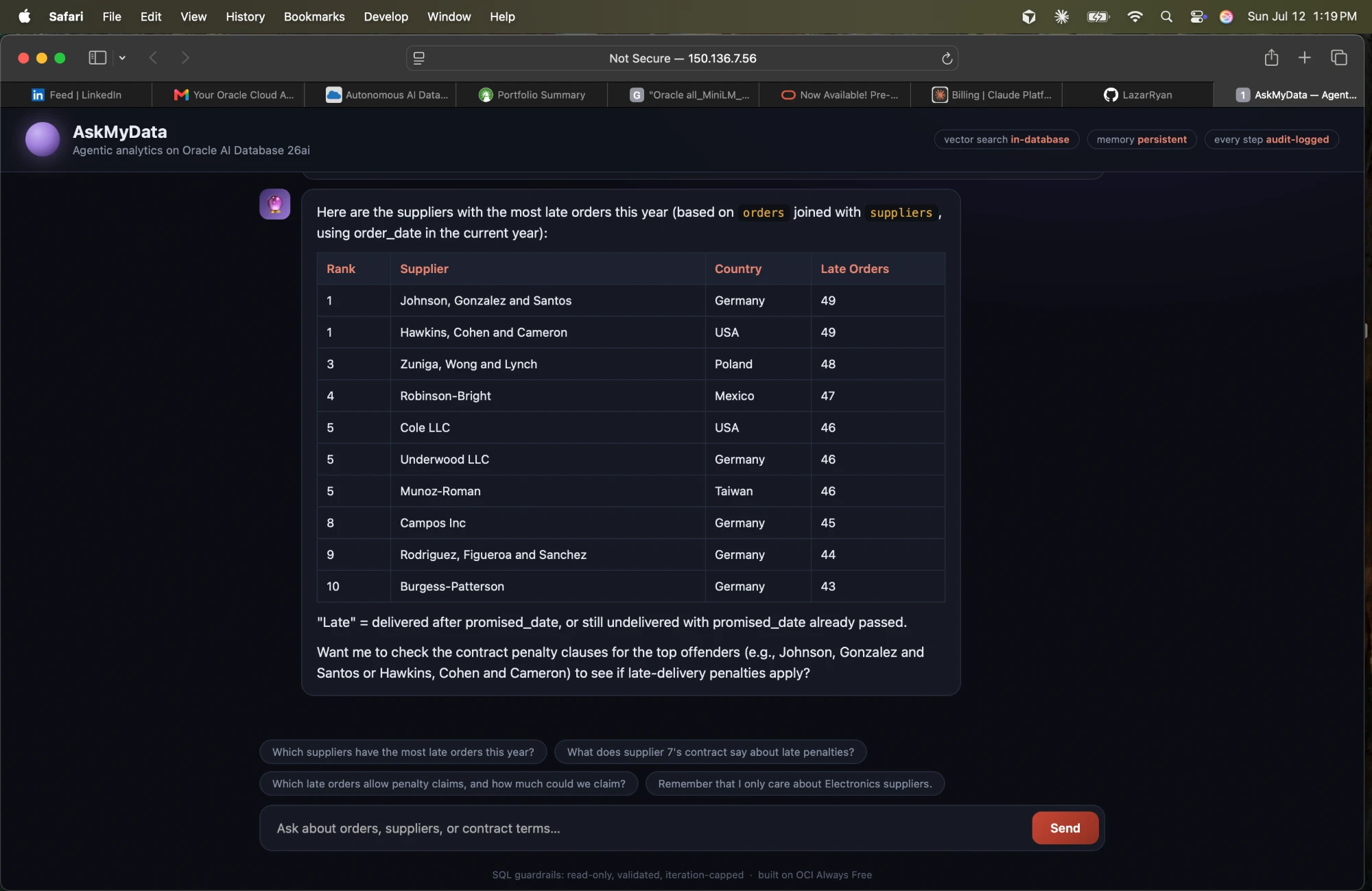Image resolution: width=1372 pixels, height=891 pixels.
Task: Open a new tab with plus icon
Action: point(1305,58)
